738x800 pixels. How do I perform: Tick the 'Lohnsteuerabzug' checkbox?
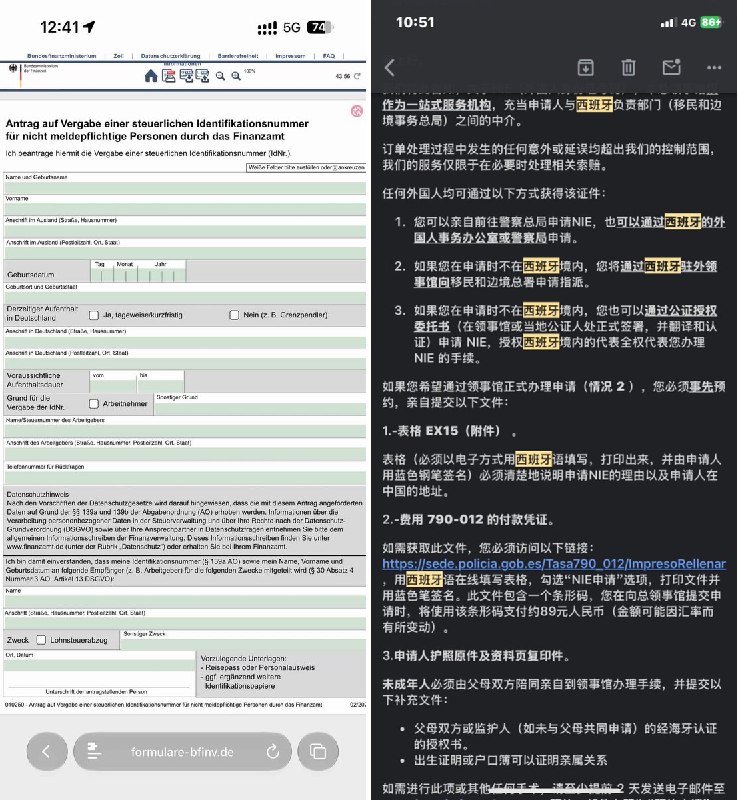pyautogui.click(x=41, y=640)
